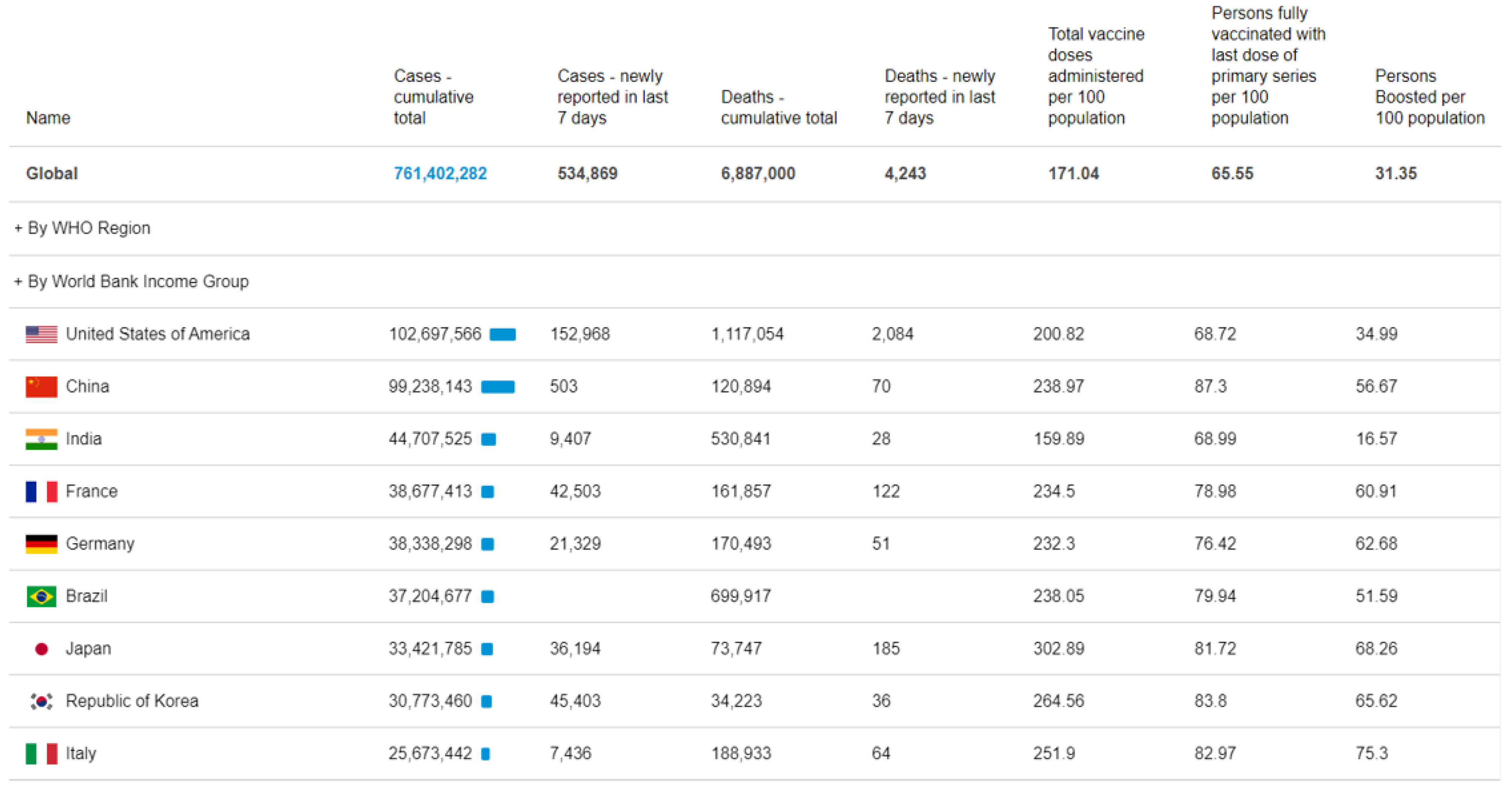Click the United States of America flag icon
This screenshot has height=789, width=1512.
(41, 334)
